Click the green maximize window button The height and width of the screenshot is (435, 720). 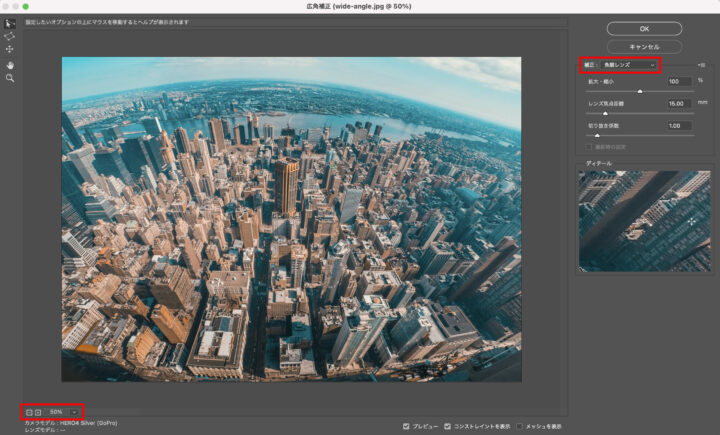point(26,6)
